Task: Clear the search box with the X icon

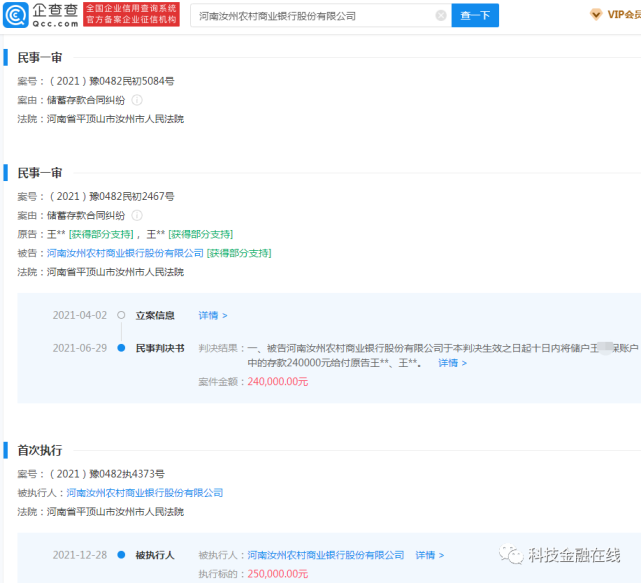Action: pyautogui.click(x=441, y=16)
